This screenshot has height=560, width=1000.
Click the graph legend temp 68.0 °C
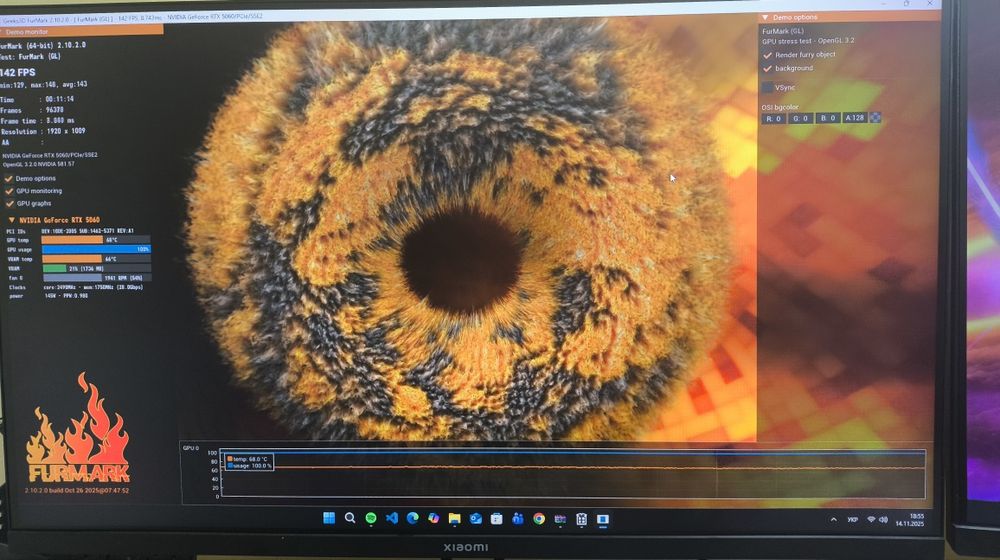(249, 459)
